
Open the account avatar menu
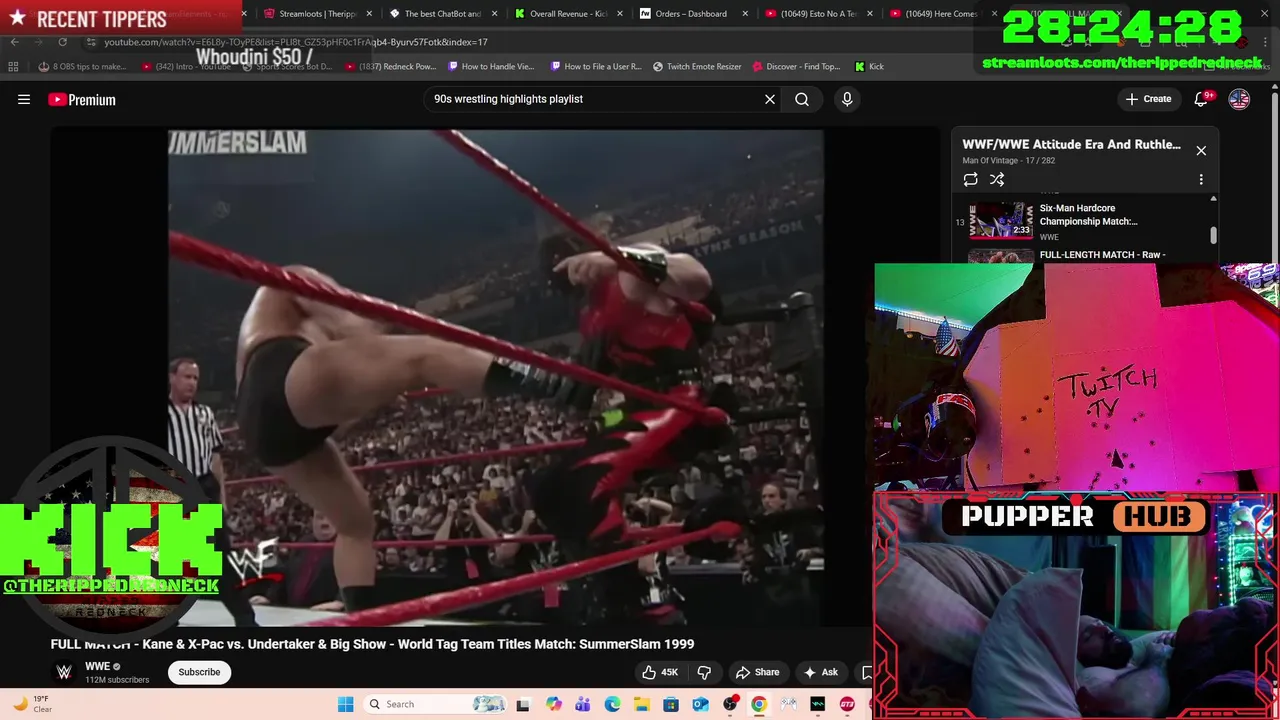(1239, 99)
